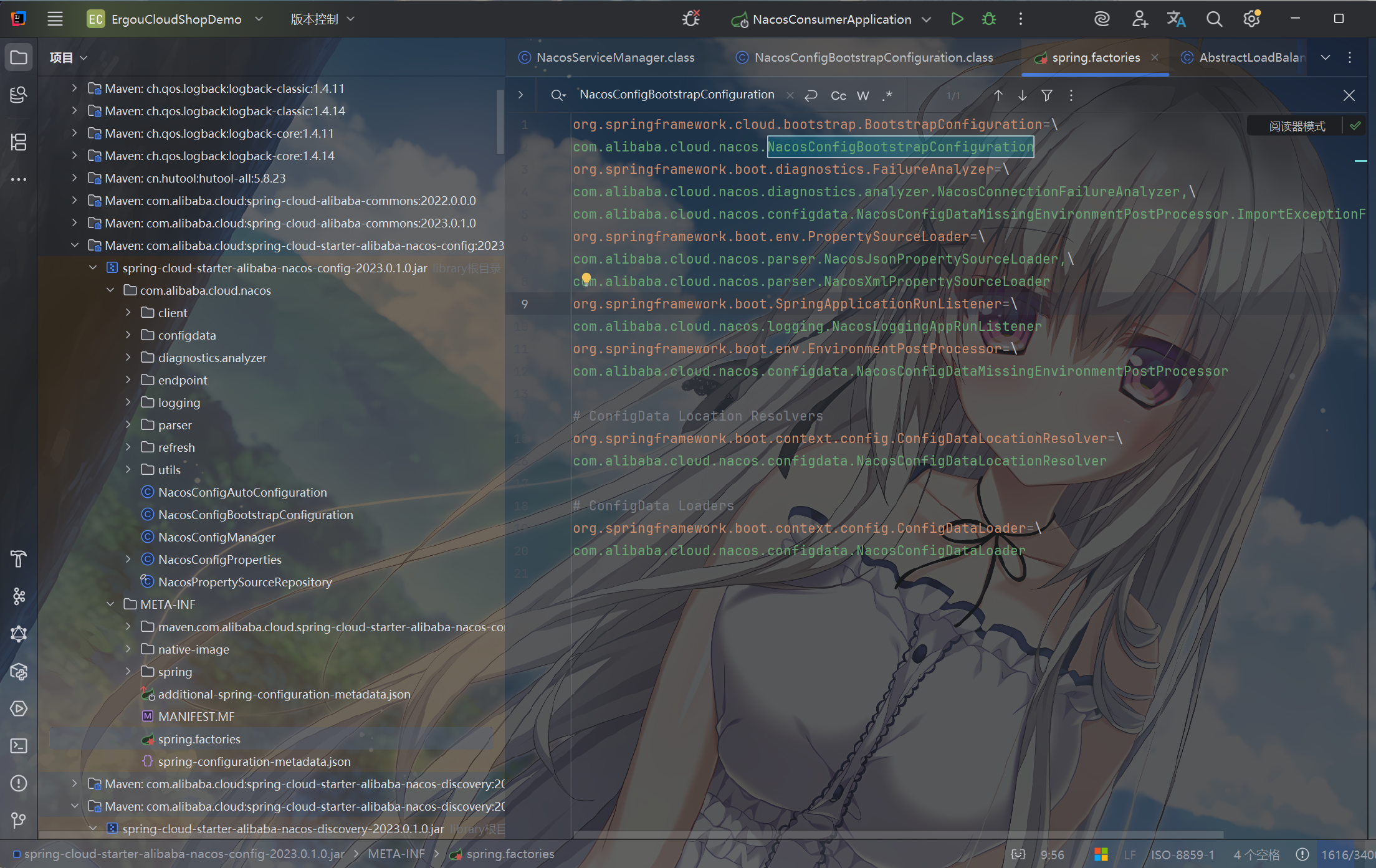Screen dimensions: 1376x868
Task: Toggle reader mode (阅读器模式)
Action: [1297, 126]
